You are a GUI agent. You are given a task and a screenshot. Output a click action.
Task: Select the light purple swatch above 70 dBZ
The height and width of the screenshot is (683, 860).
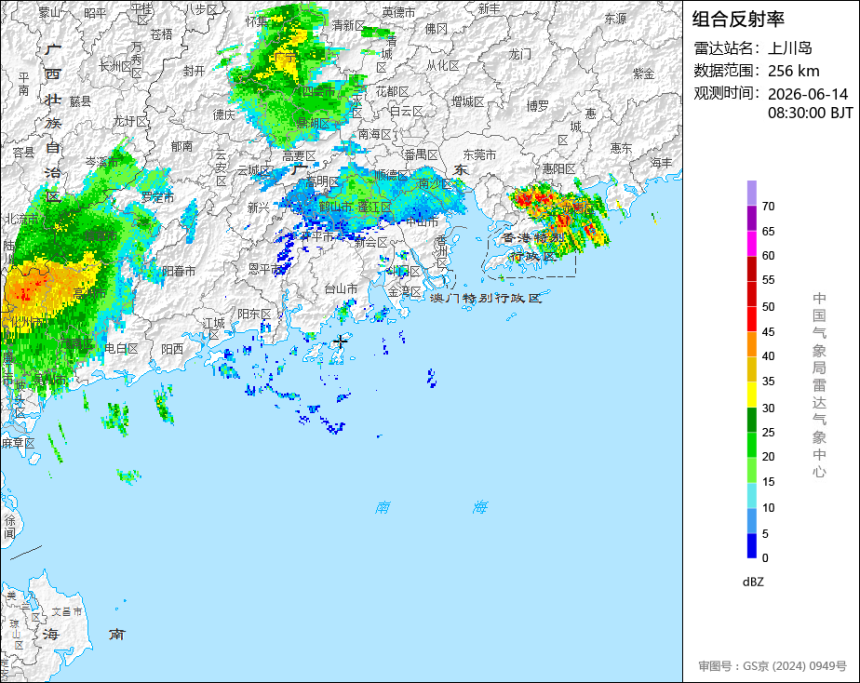pyautogui.click(x=751, y=193)
